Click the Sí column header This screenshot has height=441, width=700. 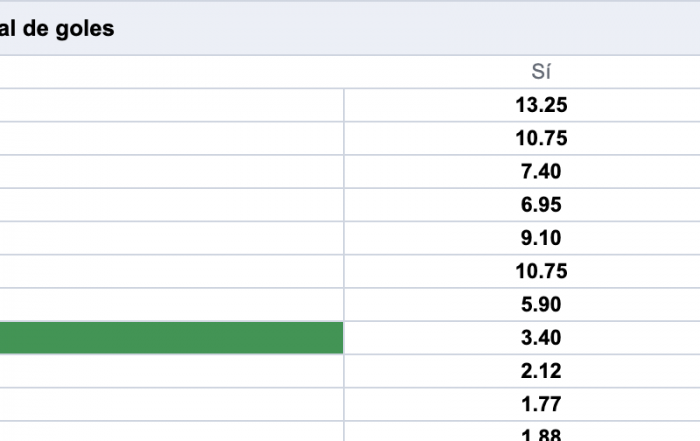click(x=541, y=72)
